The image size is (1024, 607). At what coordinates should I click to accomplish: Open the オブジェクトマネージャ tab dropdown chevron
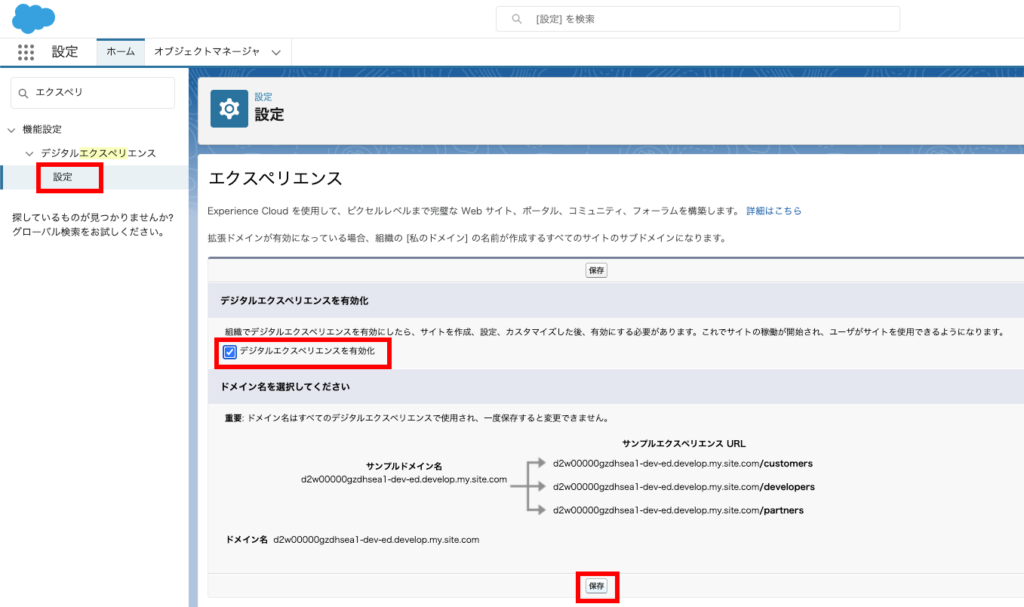[x=275, y=52]
